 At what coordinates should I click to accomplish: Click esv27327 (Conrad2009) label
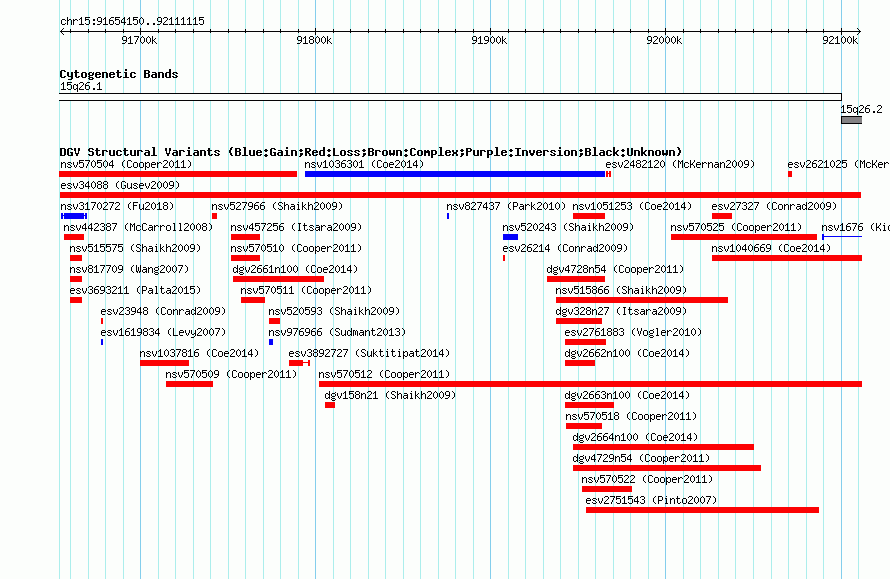pyautogui.click(x=774, y=207)
